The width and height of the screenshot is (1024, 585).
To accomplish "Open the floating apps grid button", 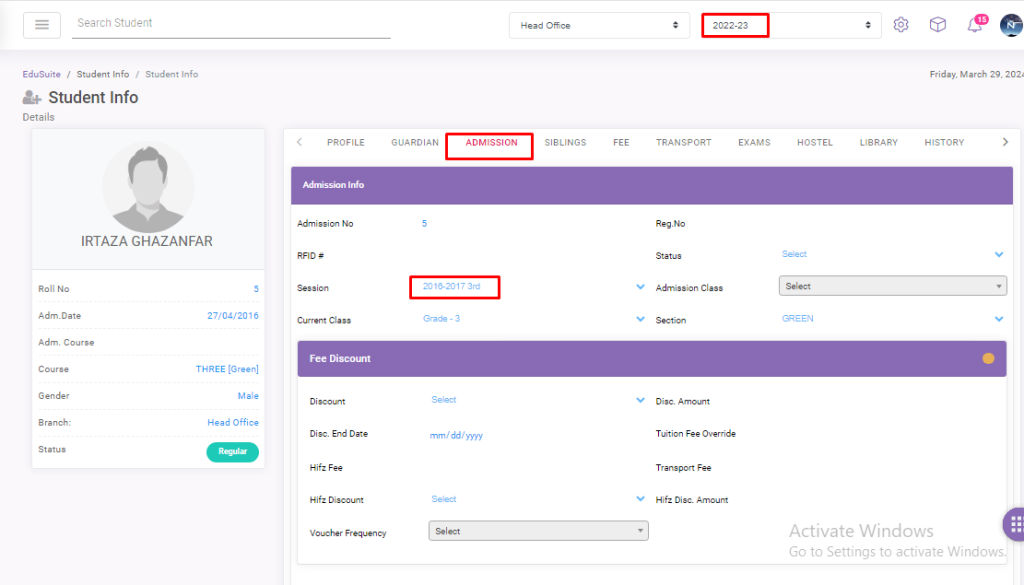I will coord(1014,523).
